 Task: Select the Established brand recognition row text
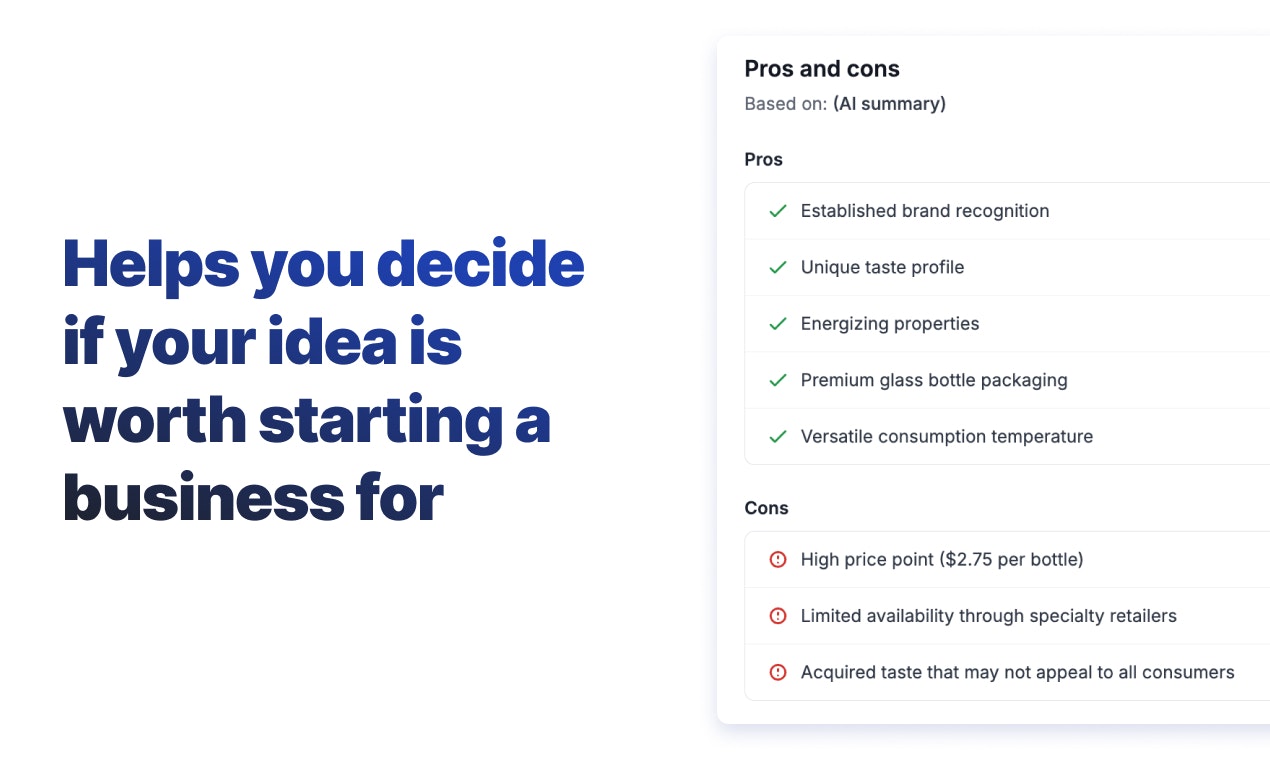pyautogui.click(x=925, y=211)
